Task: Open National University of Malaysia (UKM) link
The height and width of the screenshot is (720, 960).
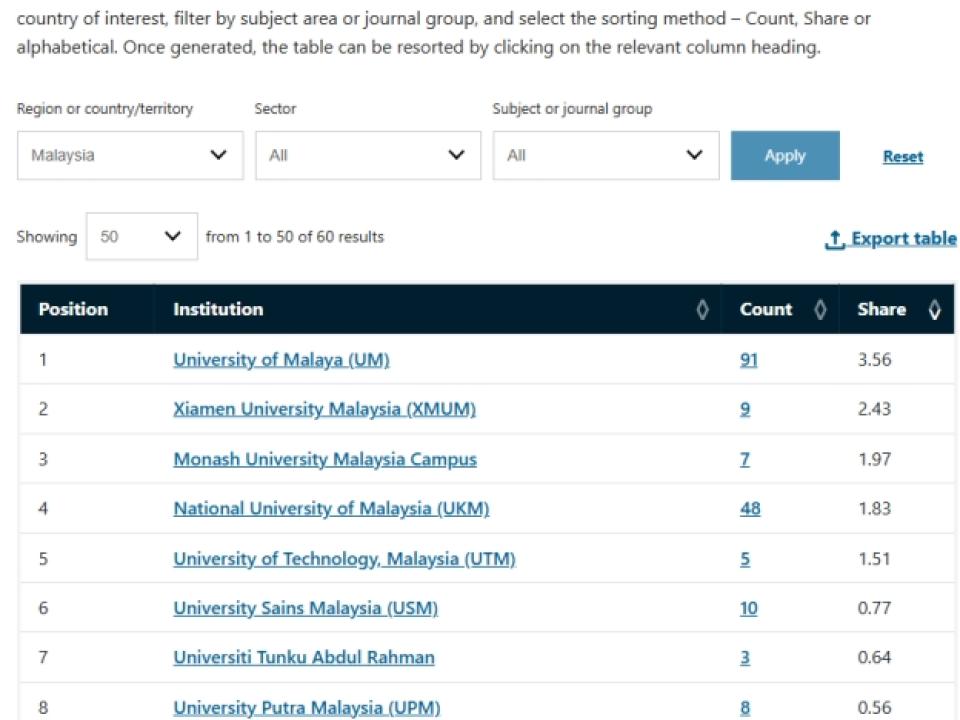Action: (x=331, y=509)
